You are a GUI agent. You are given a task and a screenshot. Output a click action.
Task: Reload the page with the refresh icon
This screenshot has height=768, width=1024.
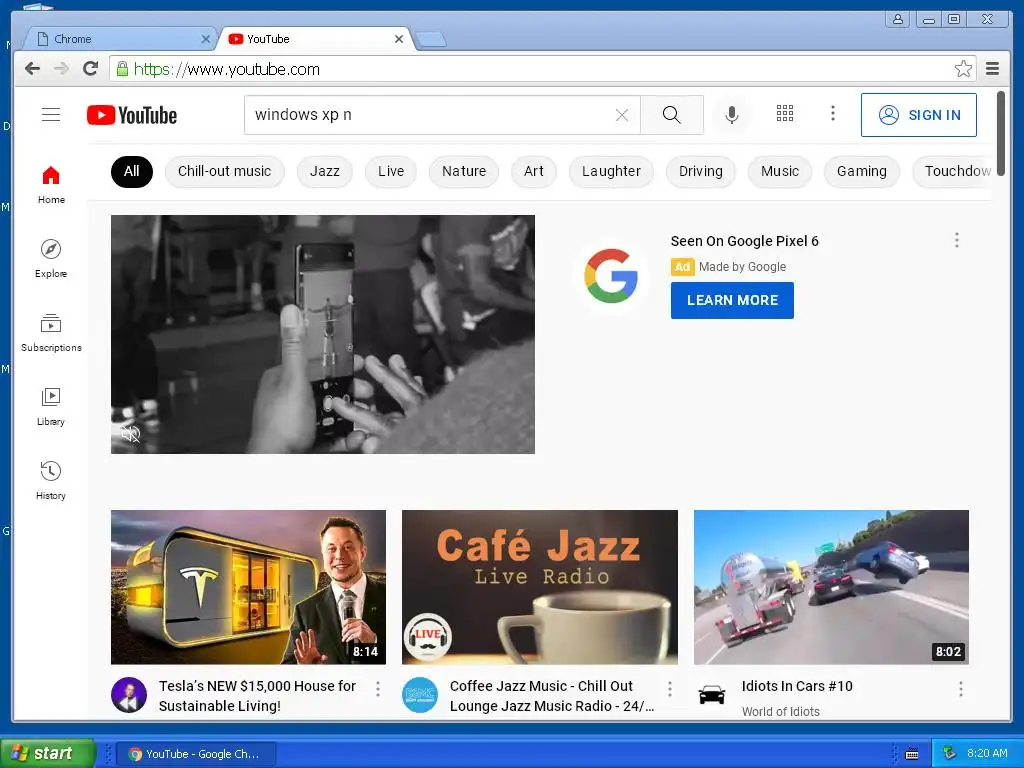tap(91, 69)
